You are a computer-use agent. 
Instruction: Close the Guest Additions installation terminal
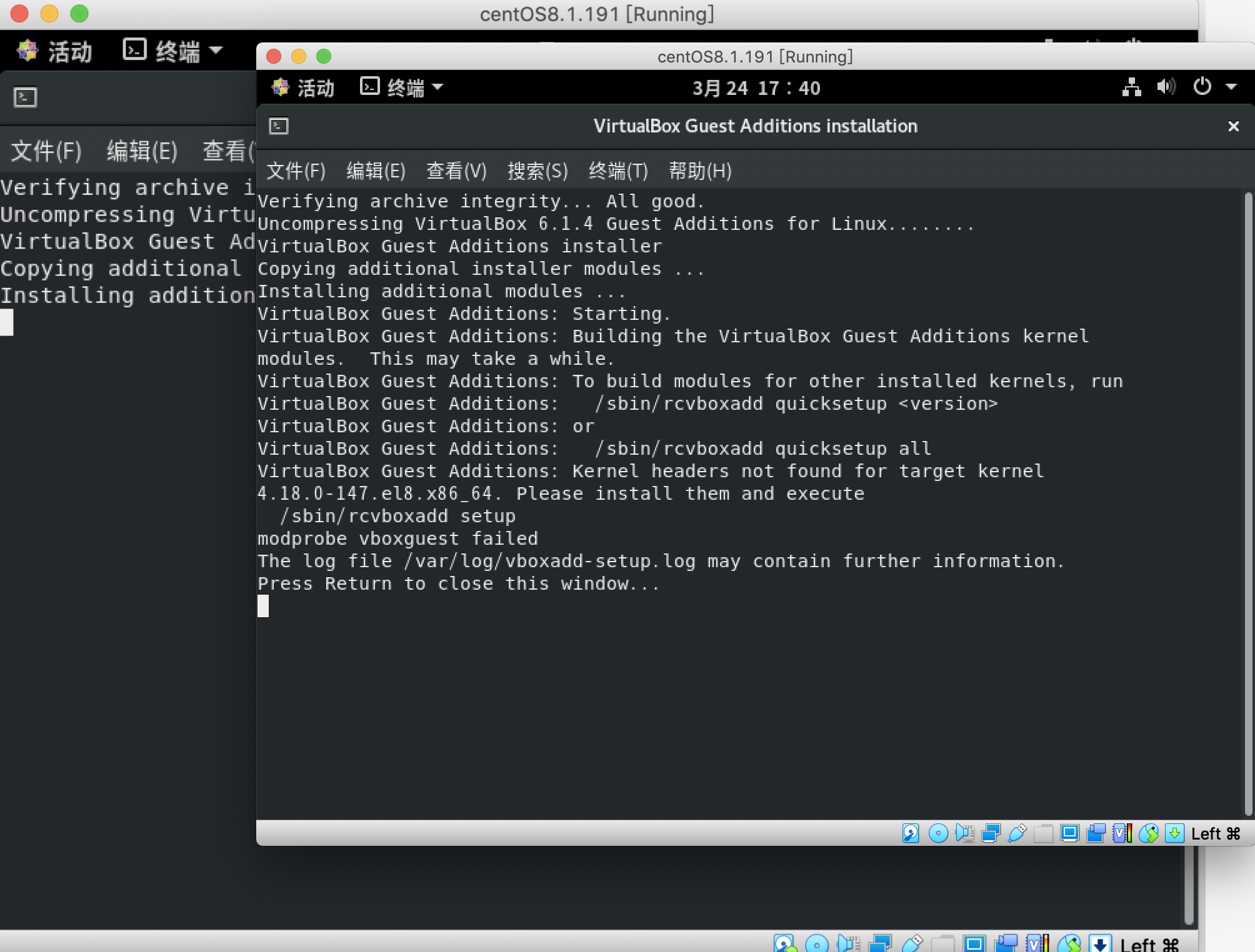pyautogui.click(x=1233, y=126)
